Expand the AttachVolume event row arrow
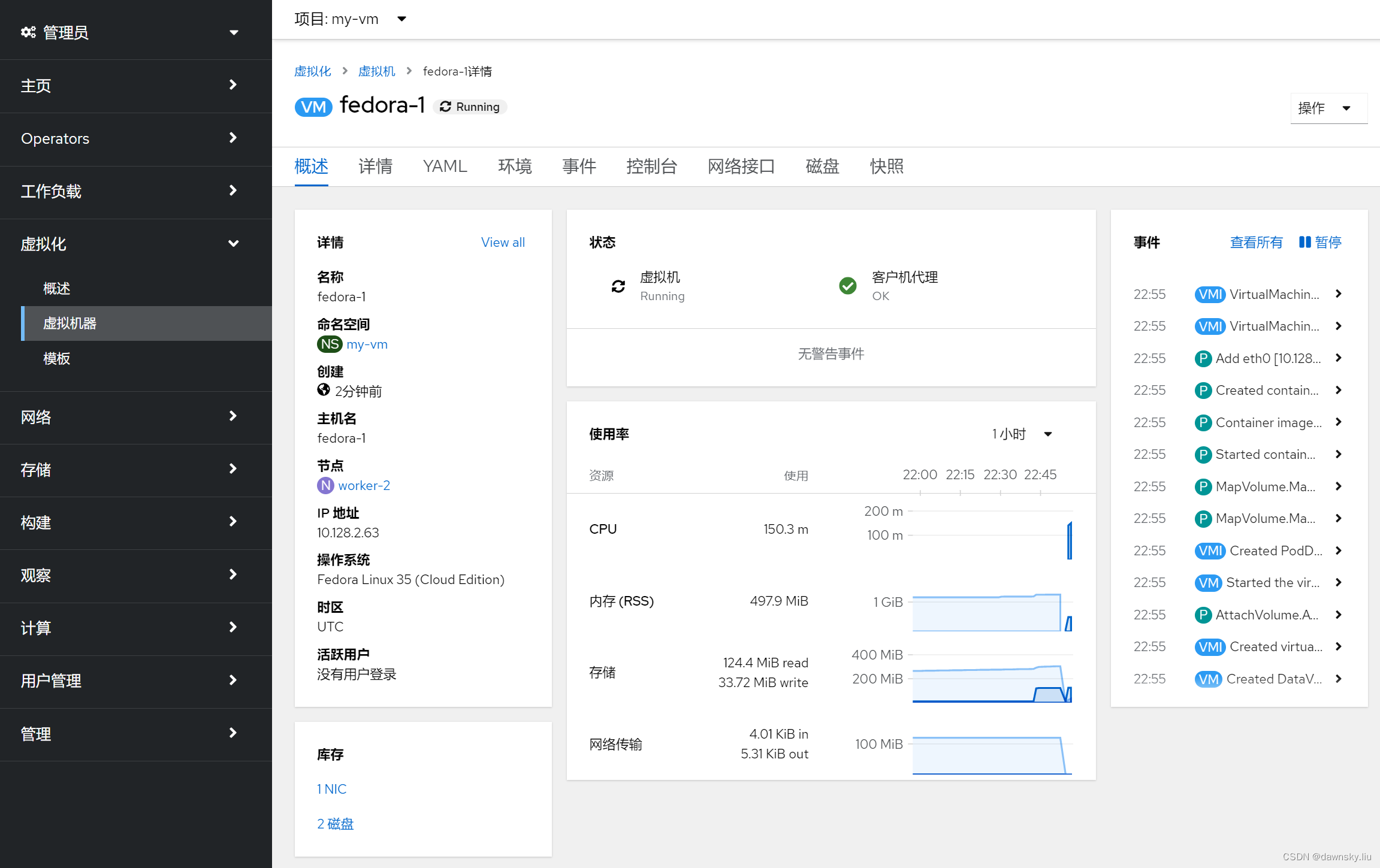Viewport: 1380px width, 868px height. [1338, 615]
